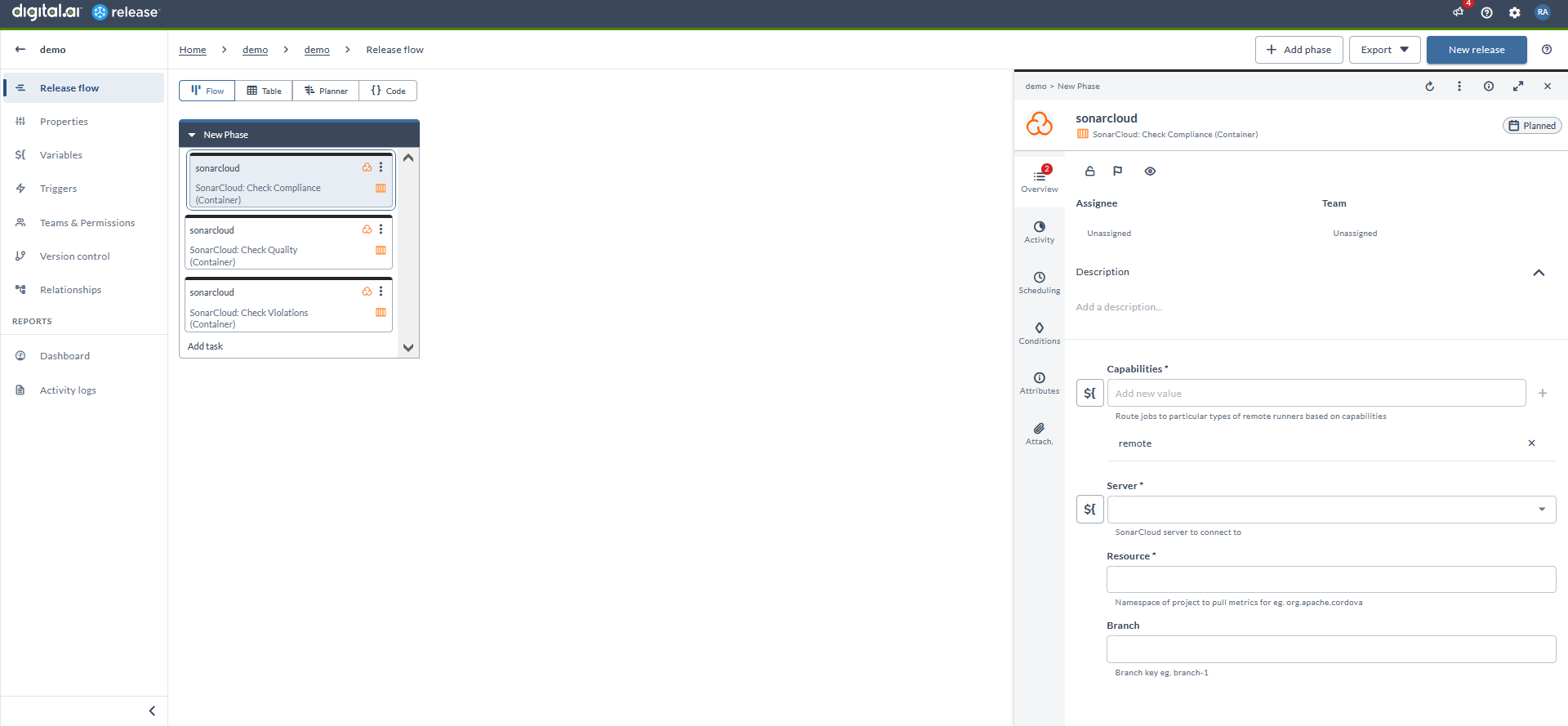1568x726 pixels.
Task: Open Variables in sidebar
Action: (x=84, y=155)
